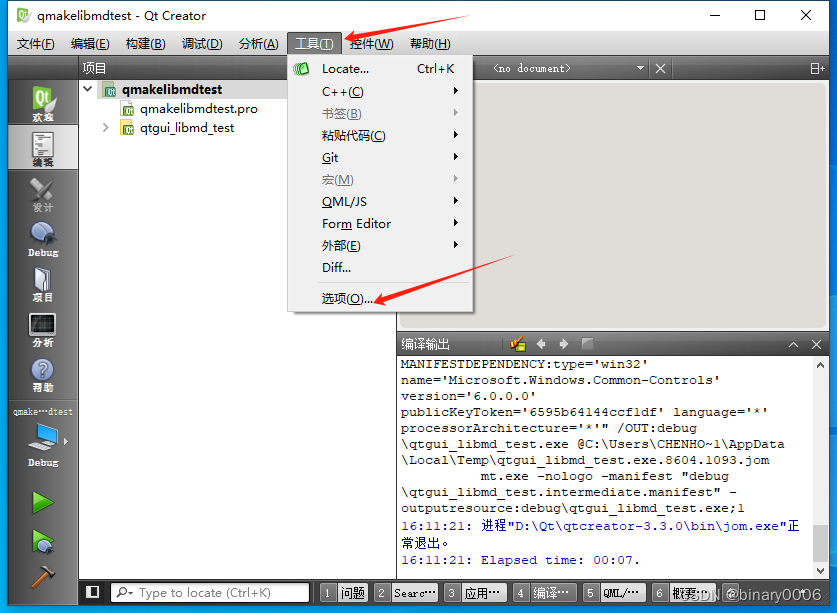Open QML/JS Console pane tab 5
Screen dimensions: 837x613
point(614,592)
